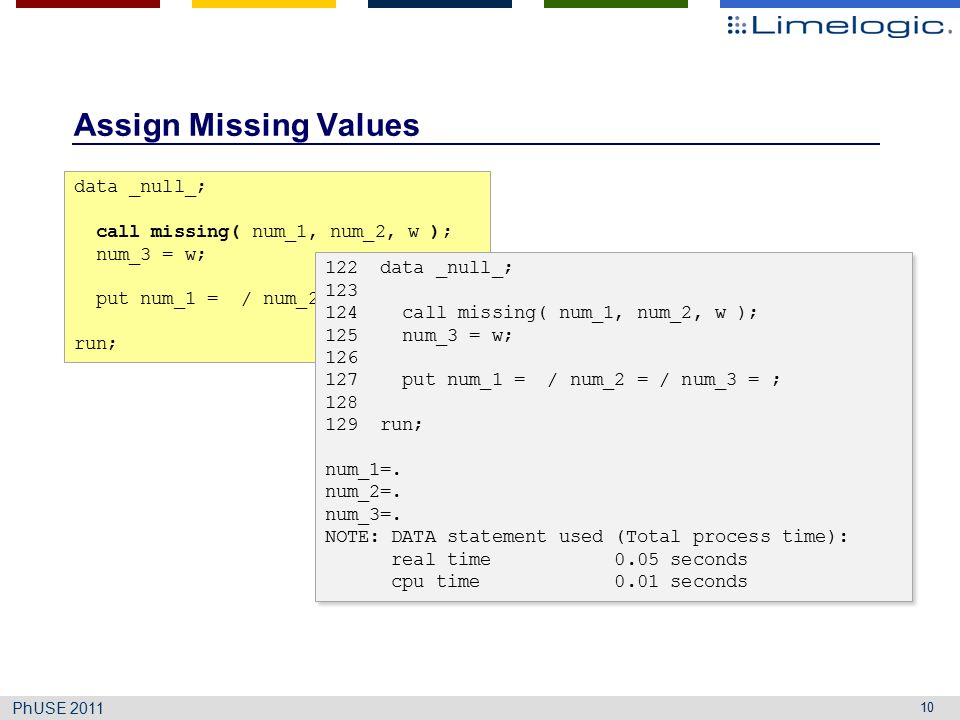Click log line 127 put statement
960x720 pixels.
[553, 380]
